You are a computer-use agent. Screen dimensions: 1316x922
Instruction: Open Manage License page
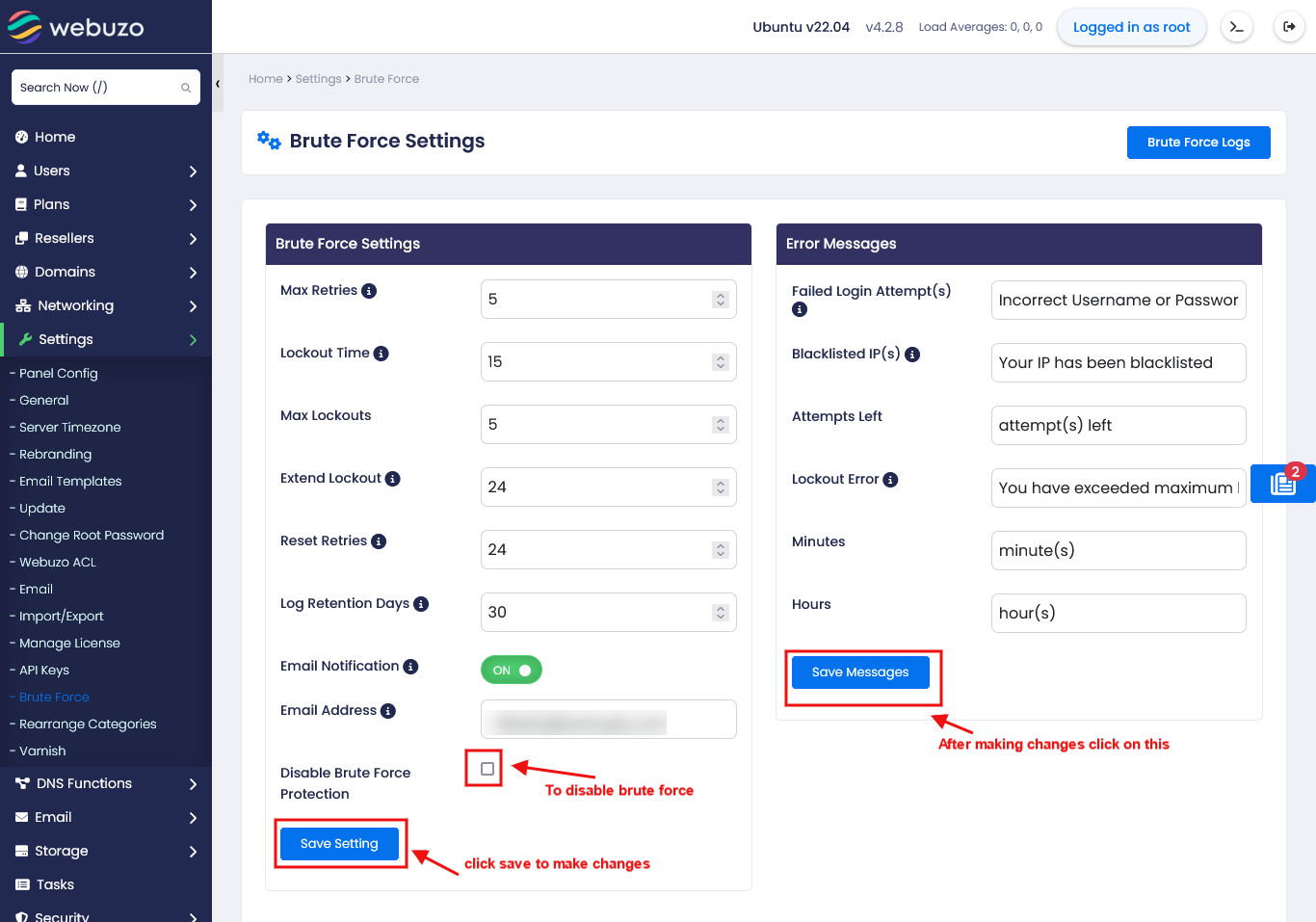coord(69,643)
